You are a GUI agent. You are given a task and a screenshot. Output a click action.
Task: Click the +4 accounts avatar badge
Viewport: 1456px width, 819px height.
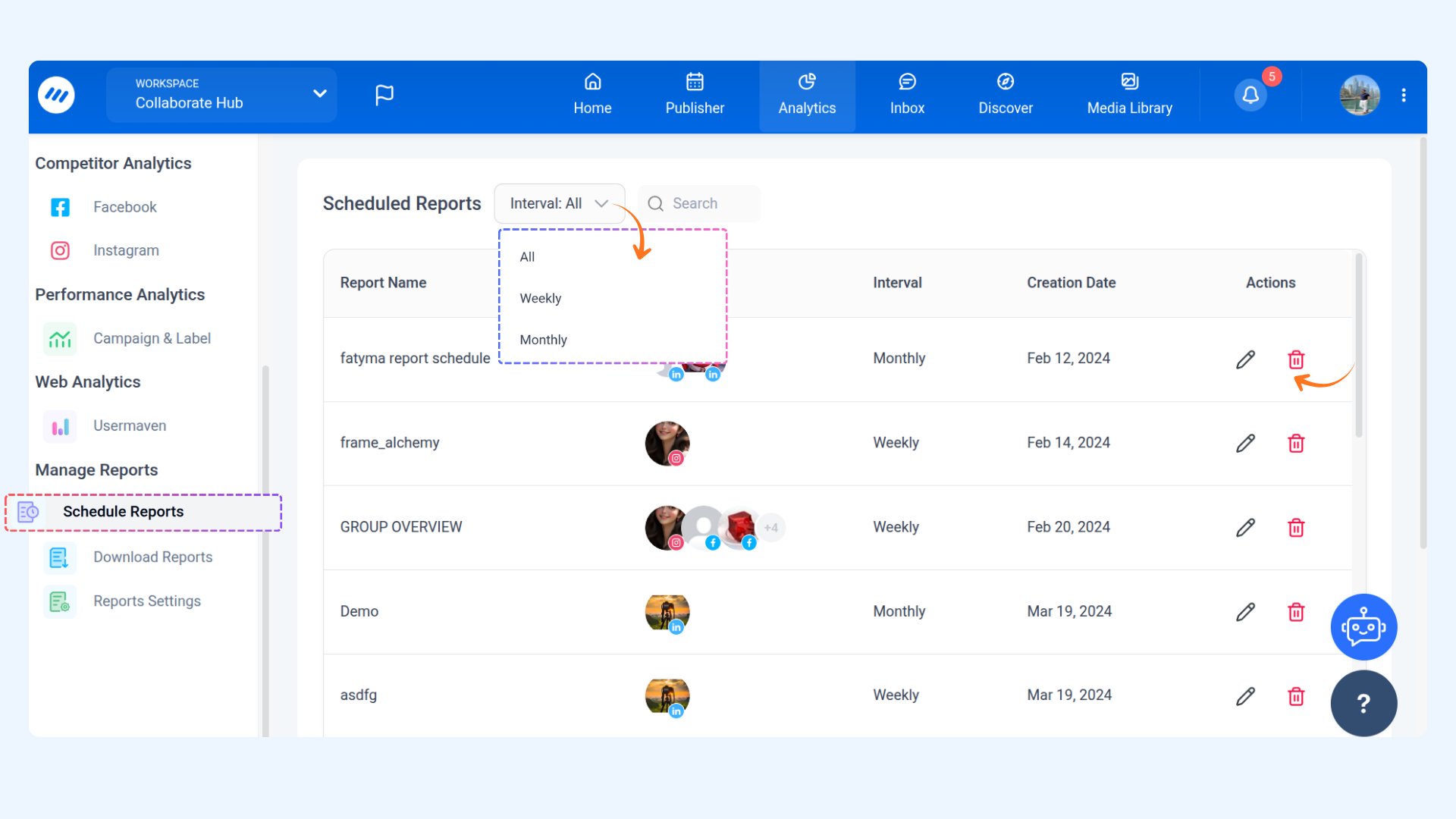coord(771,528)
